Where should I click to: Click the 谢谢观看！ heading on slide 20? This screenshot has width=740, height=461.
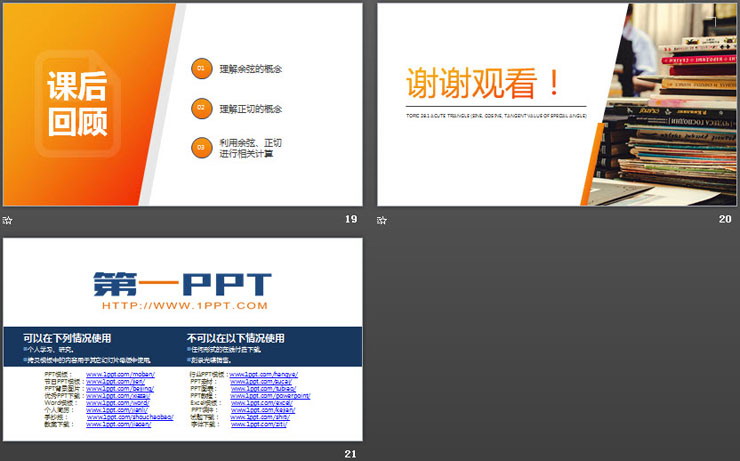click(x=483, y=83)
